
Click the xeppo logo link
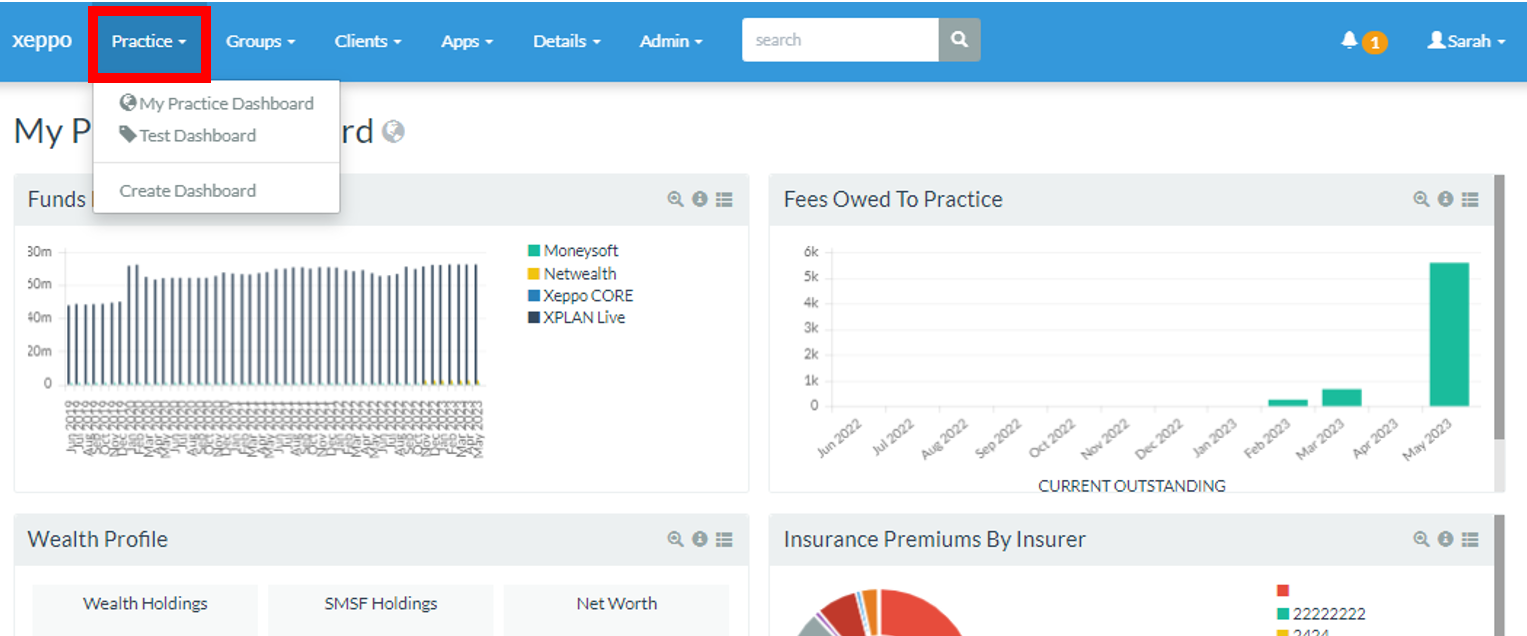click(42, 41)
